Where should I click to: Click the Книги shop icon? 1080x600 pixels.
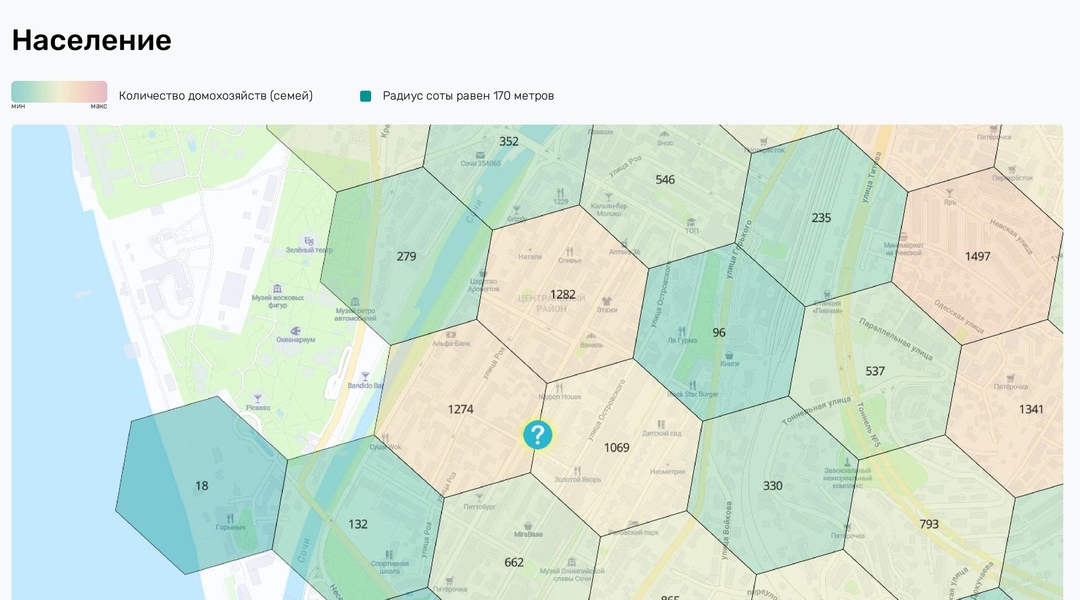click(729, 355)
